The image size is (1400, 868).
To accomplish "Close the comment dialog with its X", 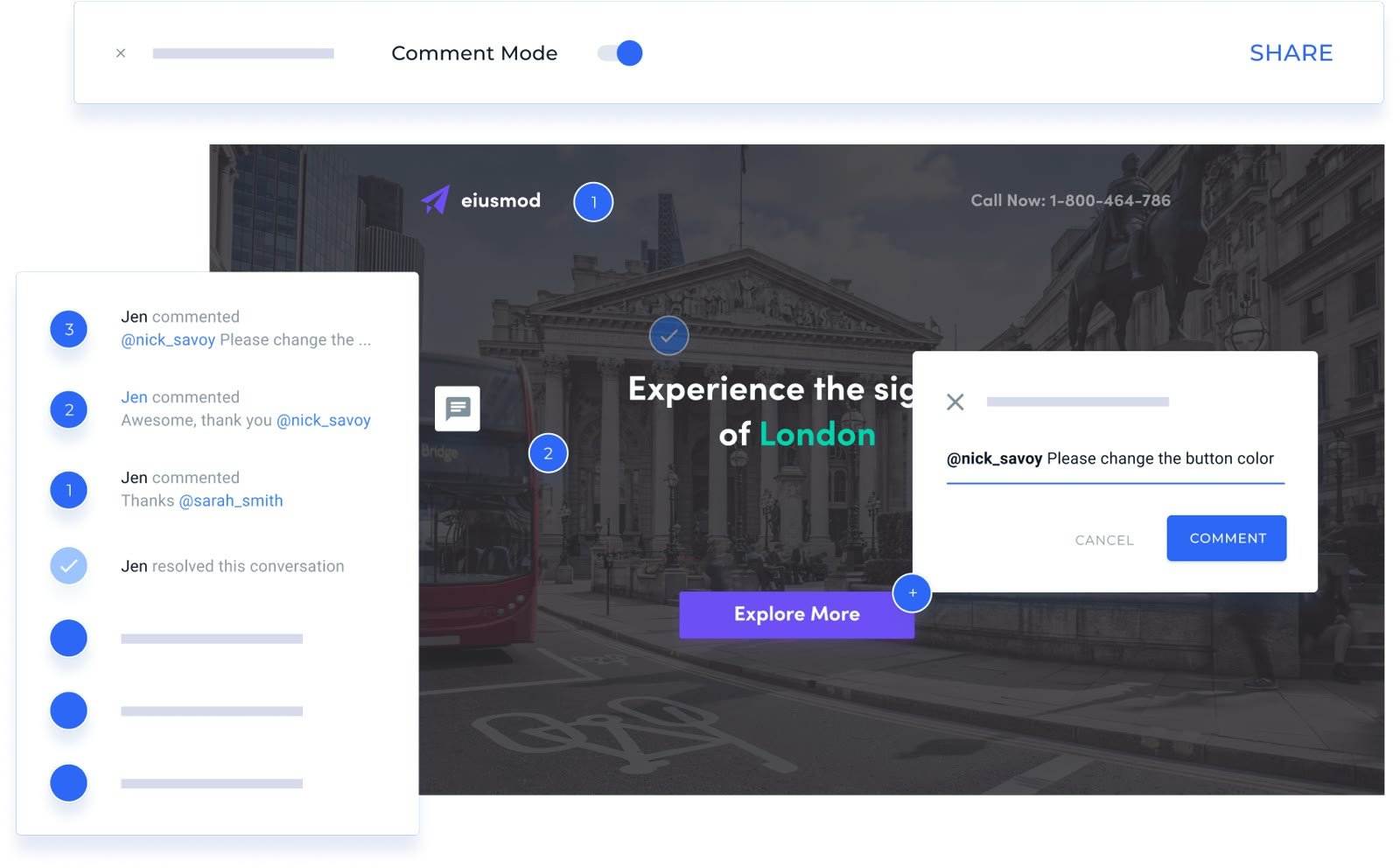I will coord(955,402).
